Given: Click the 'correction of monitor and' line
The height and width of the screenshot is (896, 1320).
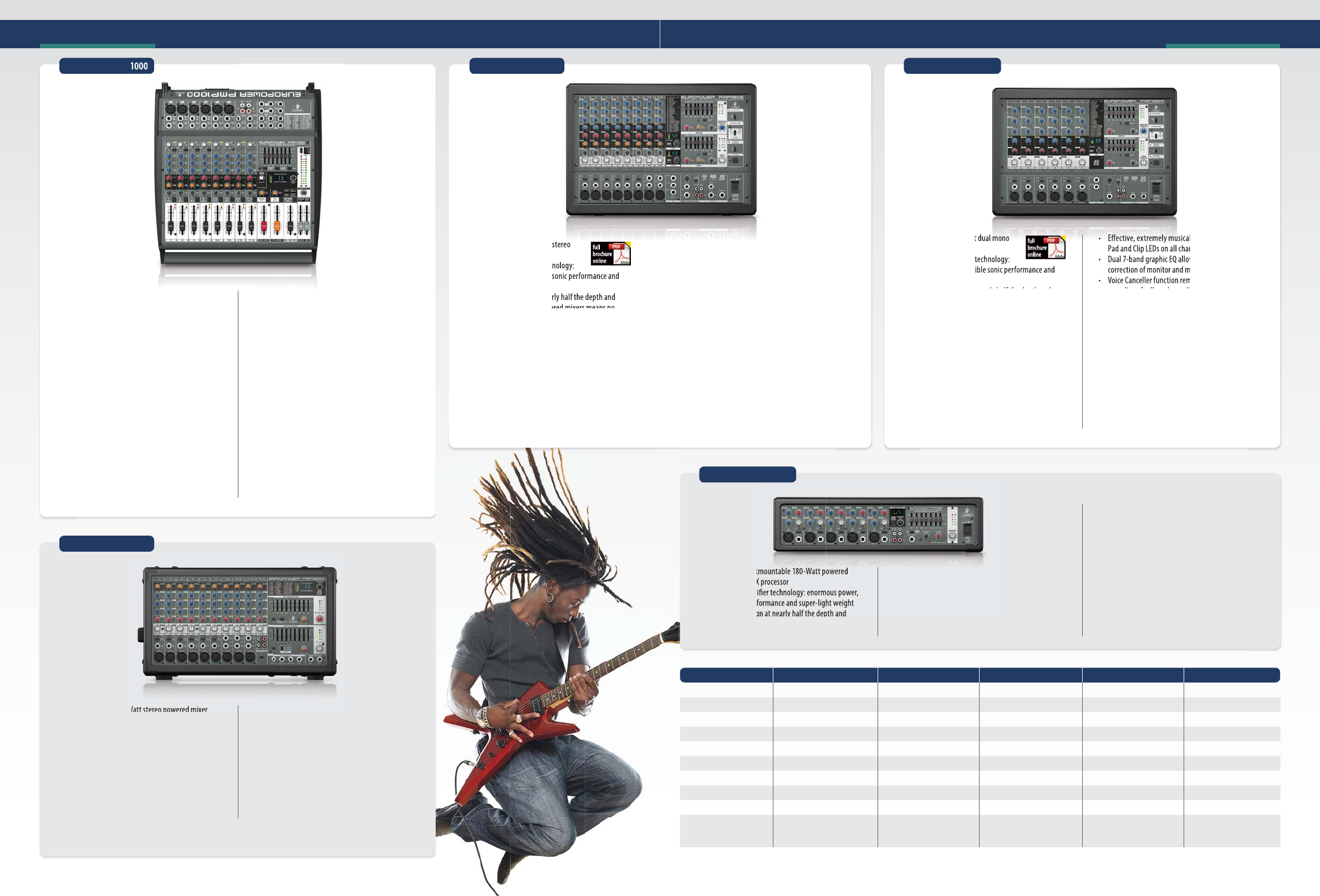Looking at the screenshot, I should (1149, 270).
